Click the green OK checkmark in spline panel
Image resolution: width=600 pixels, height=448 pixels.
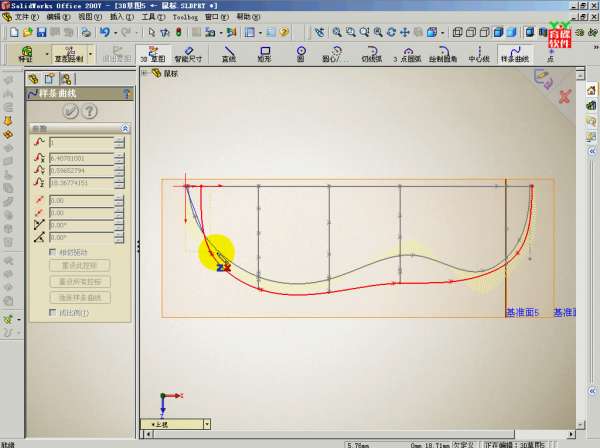tap(70, 111)
